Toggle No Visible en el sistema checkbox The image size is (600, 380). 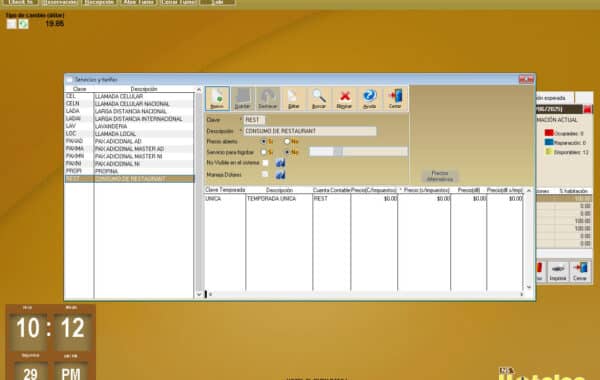pos(265,163)
